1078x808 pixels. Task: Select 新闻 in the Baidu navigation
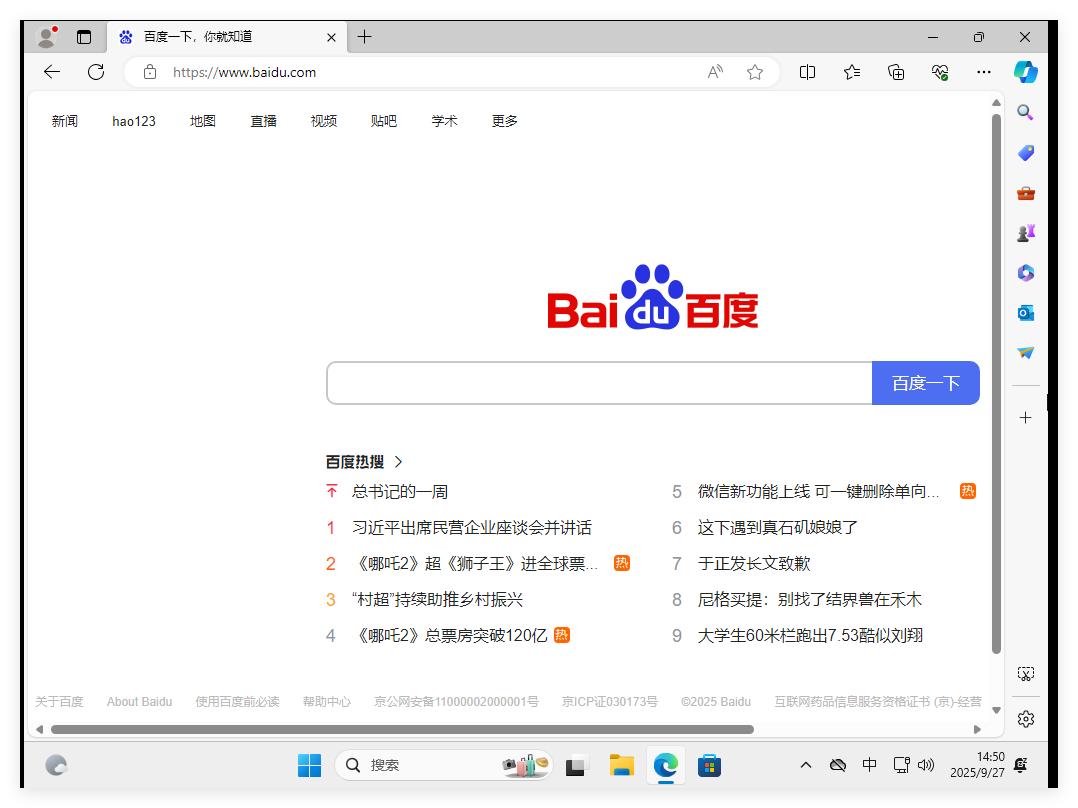point(64,120)
